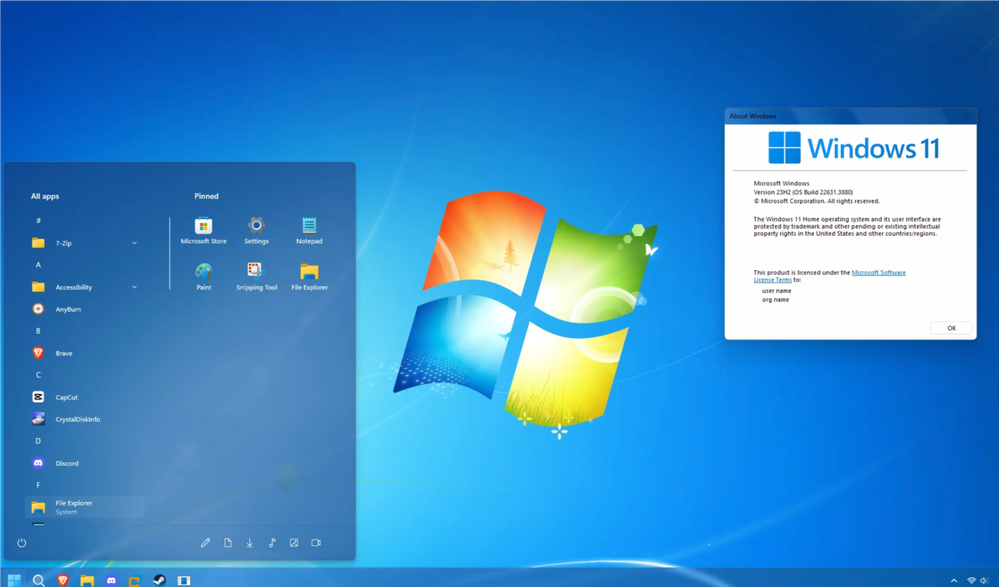Click the D letter header in All apps

click(38, 441)
